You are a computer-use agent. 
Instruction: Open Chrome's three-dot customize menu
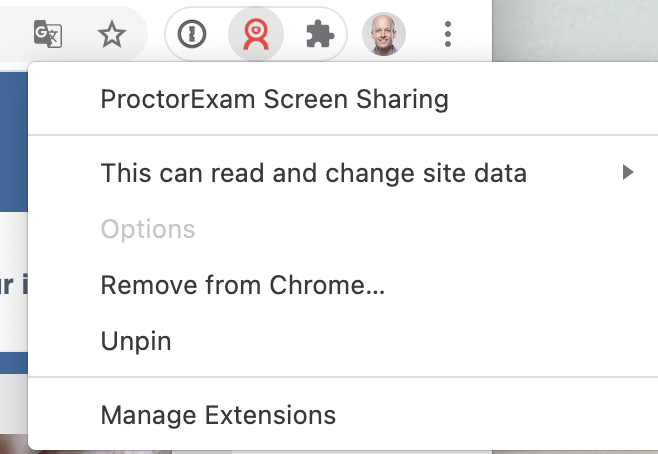pyautogui.click(x=448, y=34)
